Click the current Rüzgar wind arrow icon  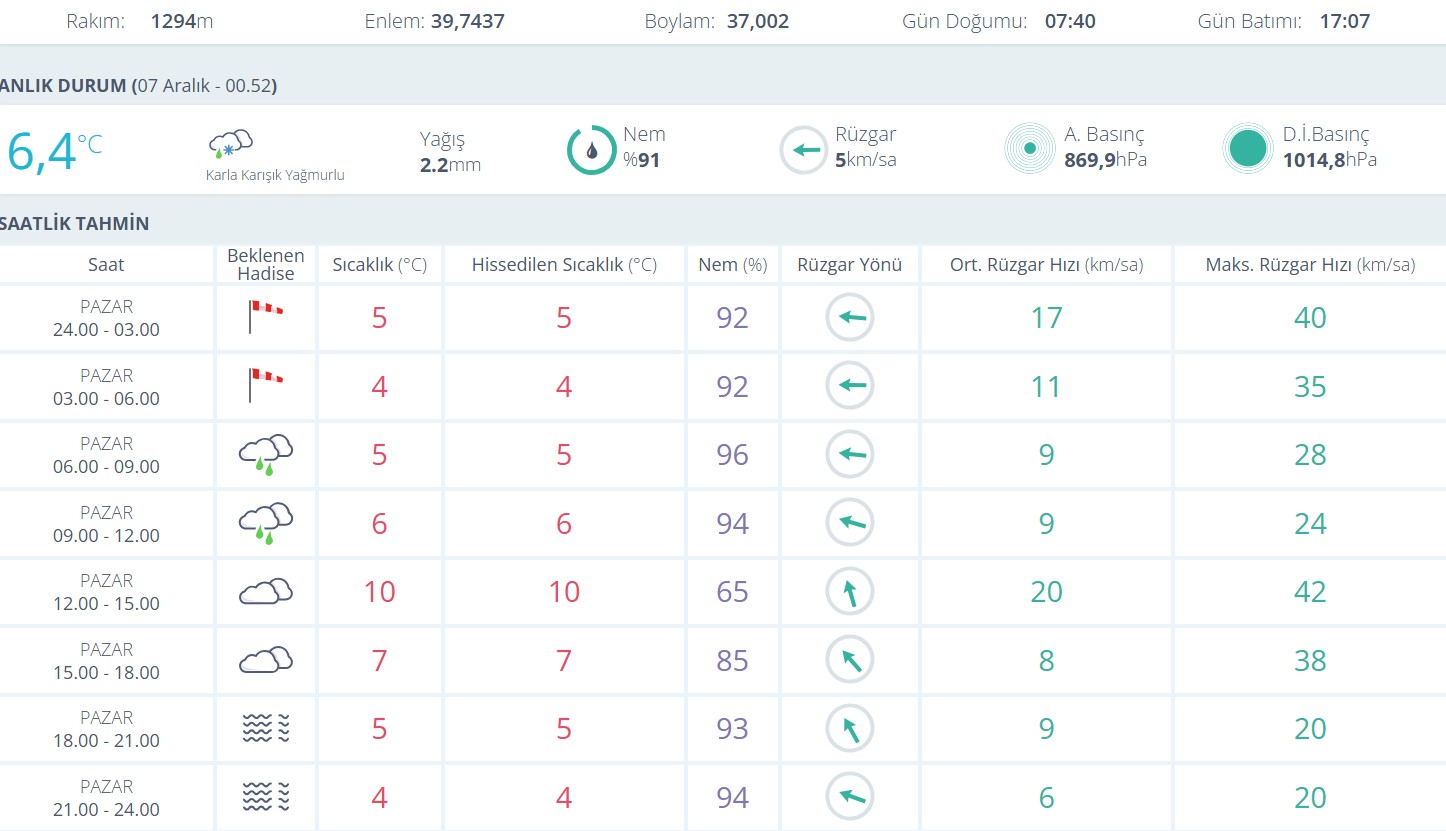click(804, 150)
